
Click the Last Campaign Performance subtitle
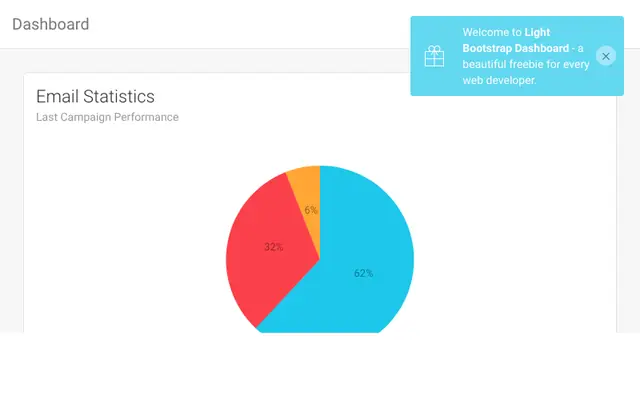point(107,117)
